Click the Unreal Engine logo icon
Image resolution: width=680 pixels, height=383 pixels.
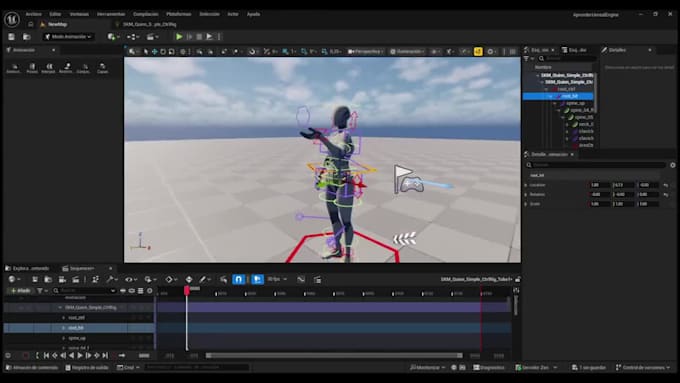coord(12,19)
